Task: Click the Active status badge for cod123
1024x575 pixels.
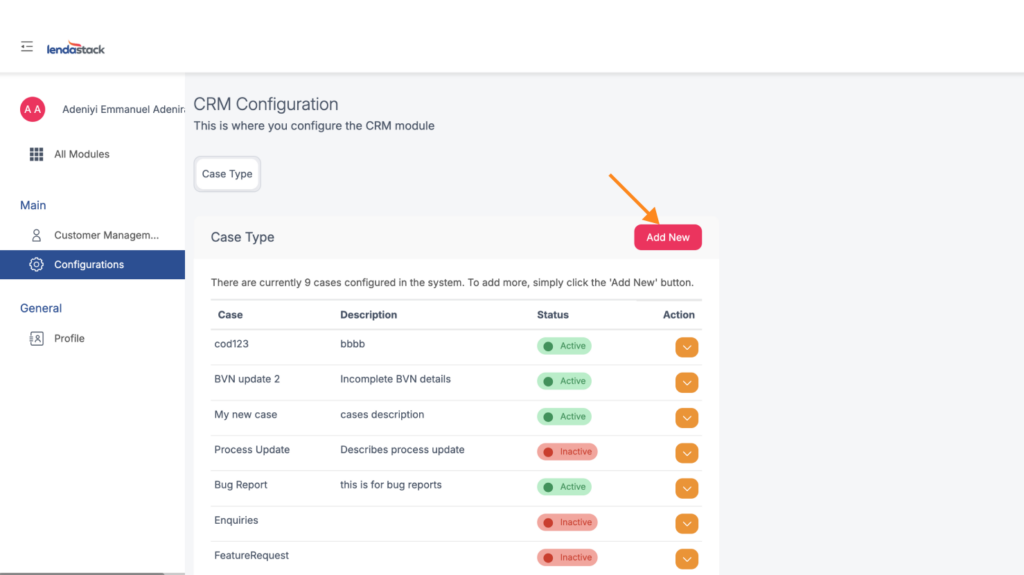Action: pos(564,346)
